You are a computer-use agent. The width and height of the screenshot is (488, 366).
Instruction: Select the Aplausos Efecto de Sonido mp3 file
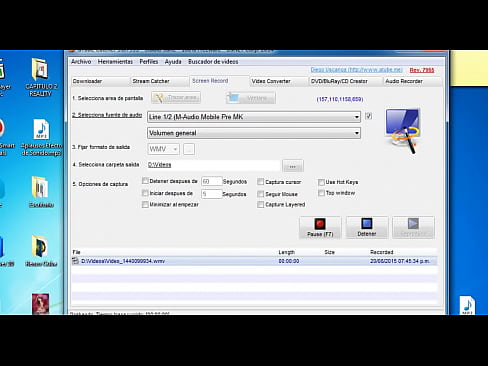pos(41,138)
